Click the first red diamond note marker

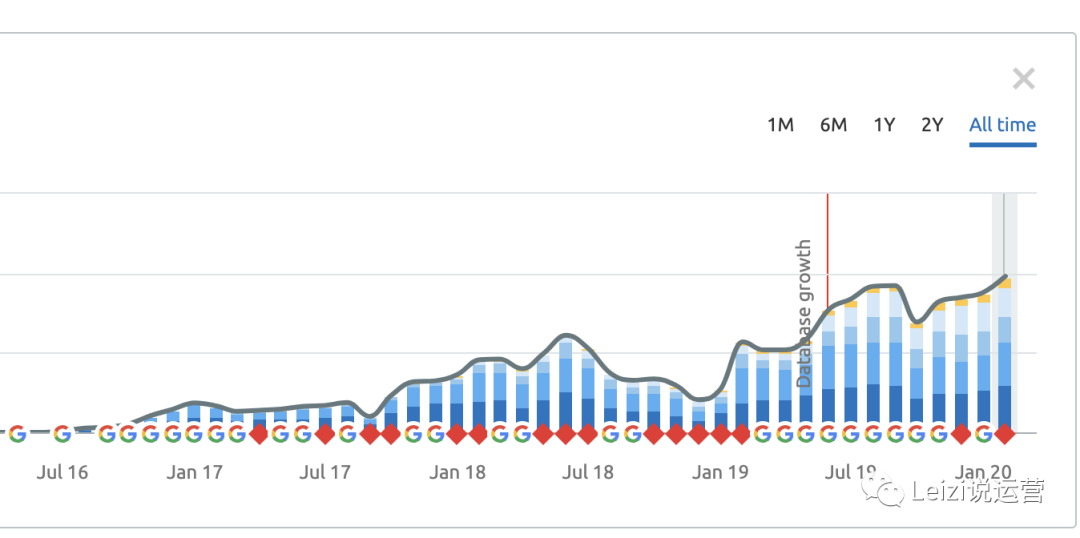coord(259,434)
